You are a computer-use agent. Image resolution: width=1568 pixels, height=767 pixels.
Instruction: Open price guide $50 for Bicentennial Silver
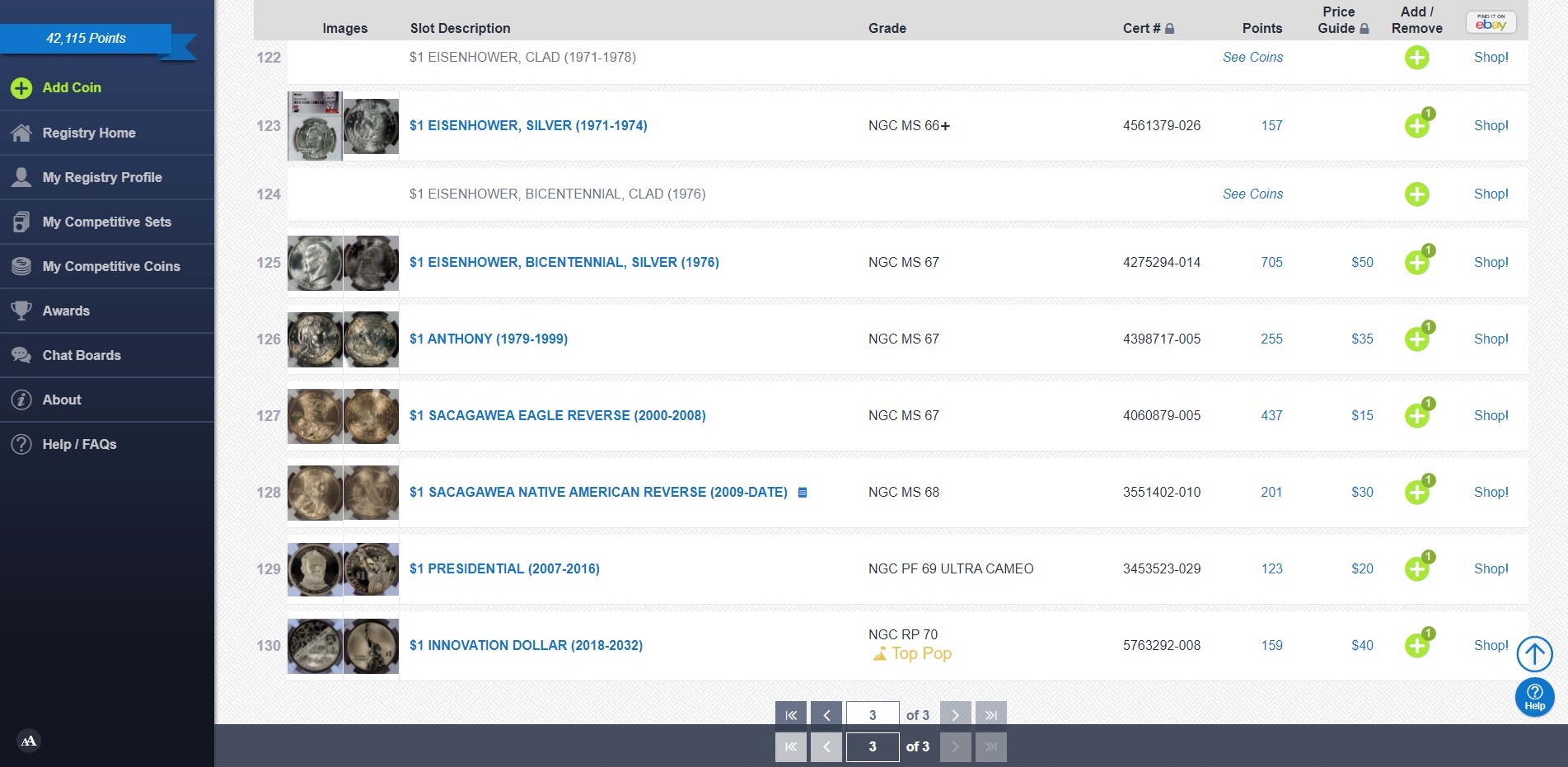tap(1362, 262)
